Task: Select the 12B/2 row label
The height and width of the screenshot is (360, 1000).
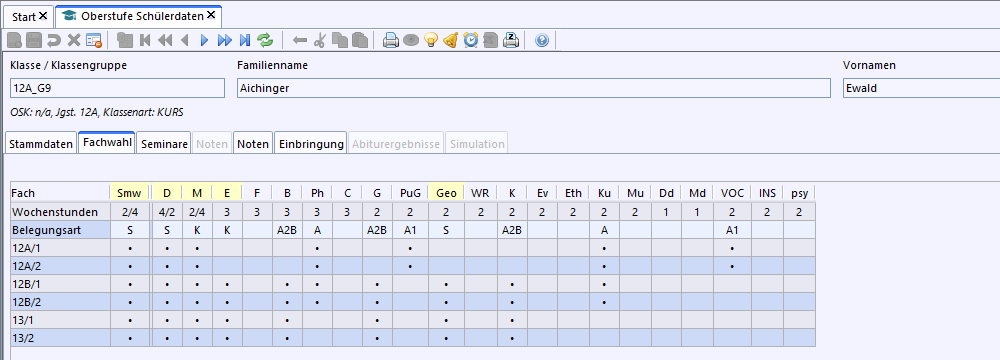Action: pos(61,301)
